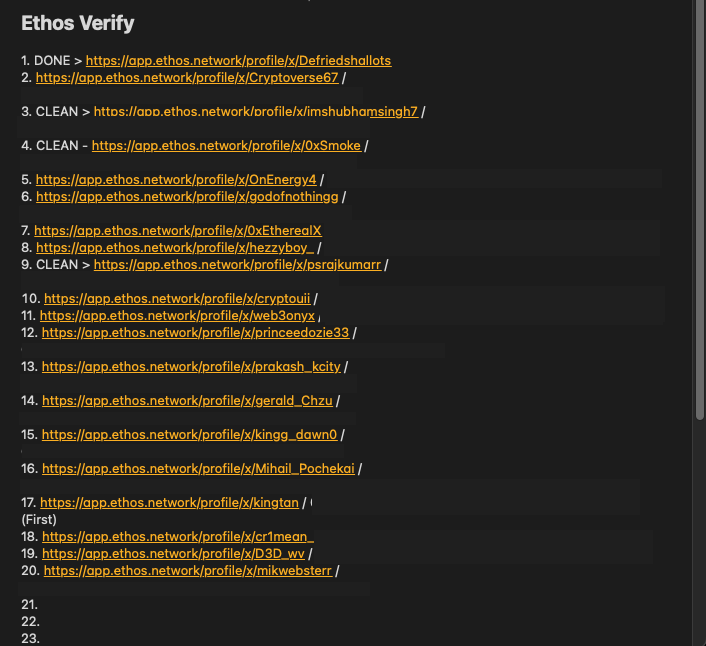Open the web3onyx profile link
Image resolution: width=706 pixels, height=646 pixels.
click(177, 316)
